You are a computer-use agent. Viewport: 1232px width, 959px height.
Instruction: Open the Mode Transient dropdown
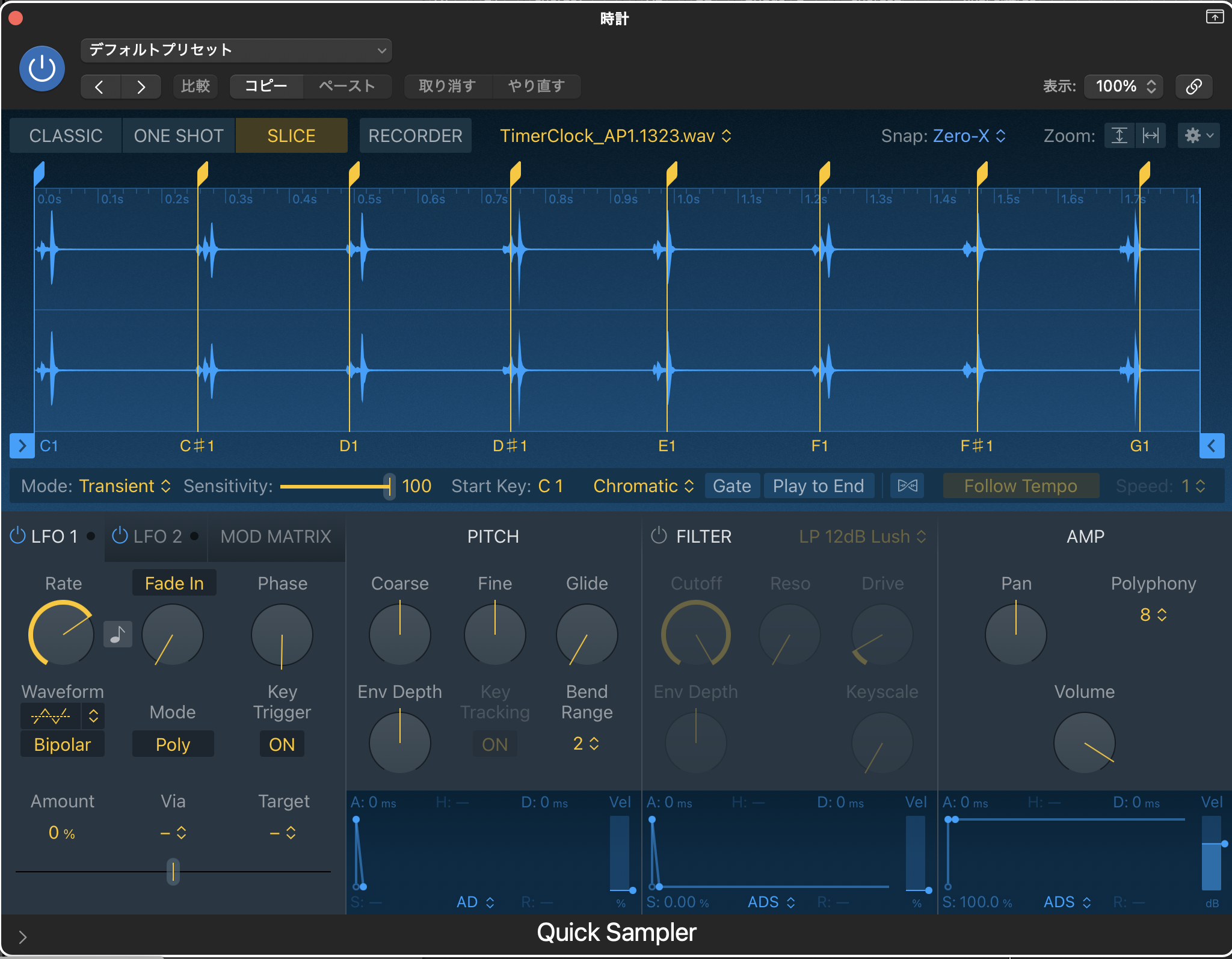click(x=125, y=486)
